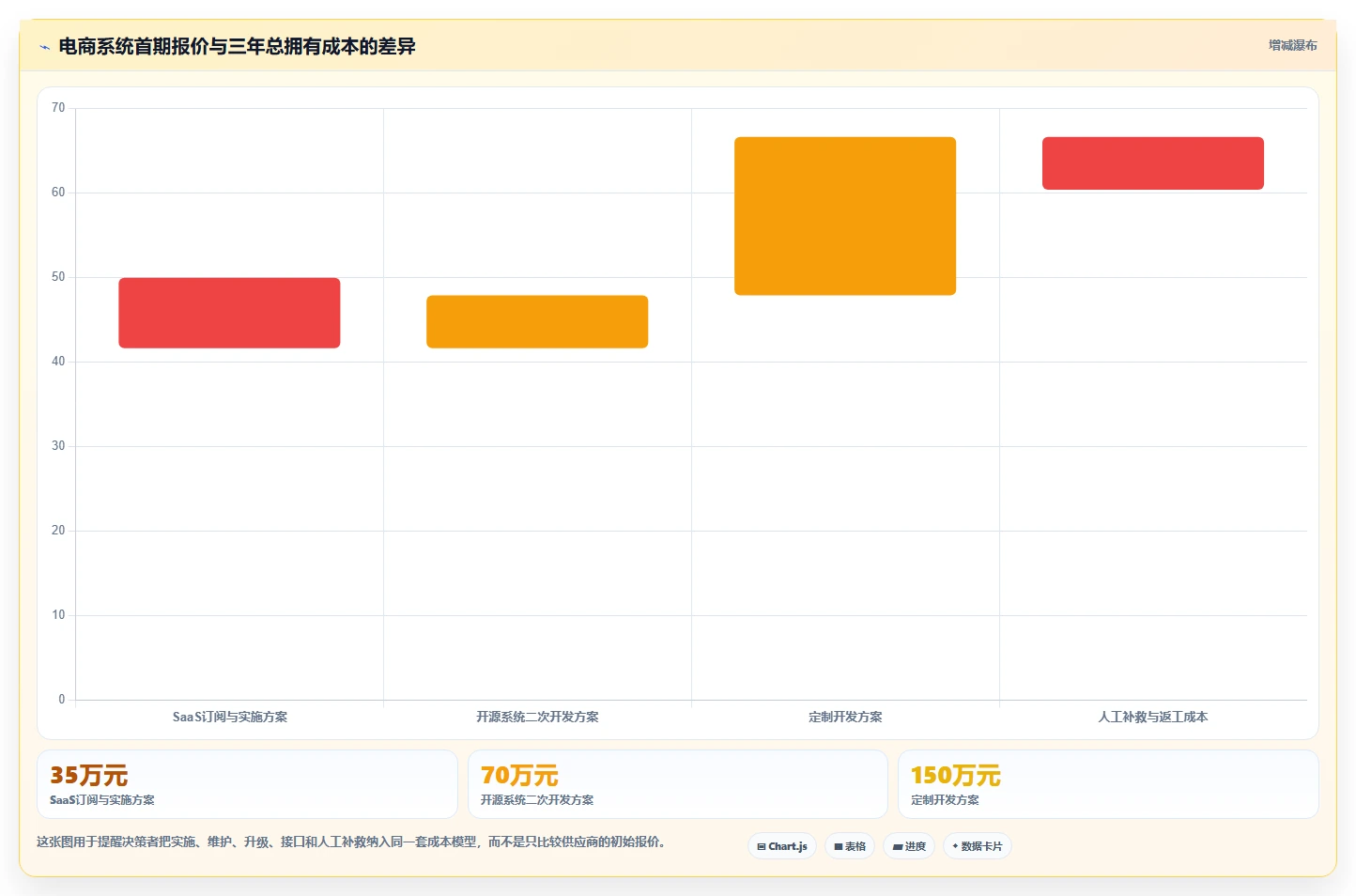Click the chart icon beside the title
This screenshot has height=896, width=1356.
(44, 47)
